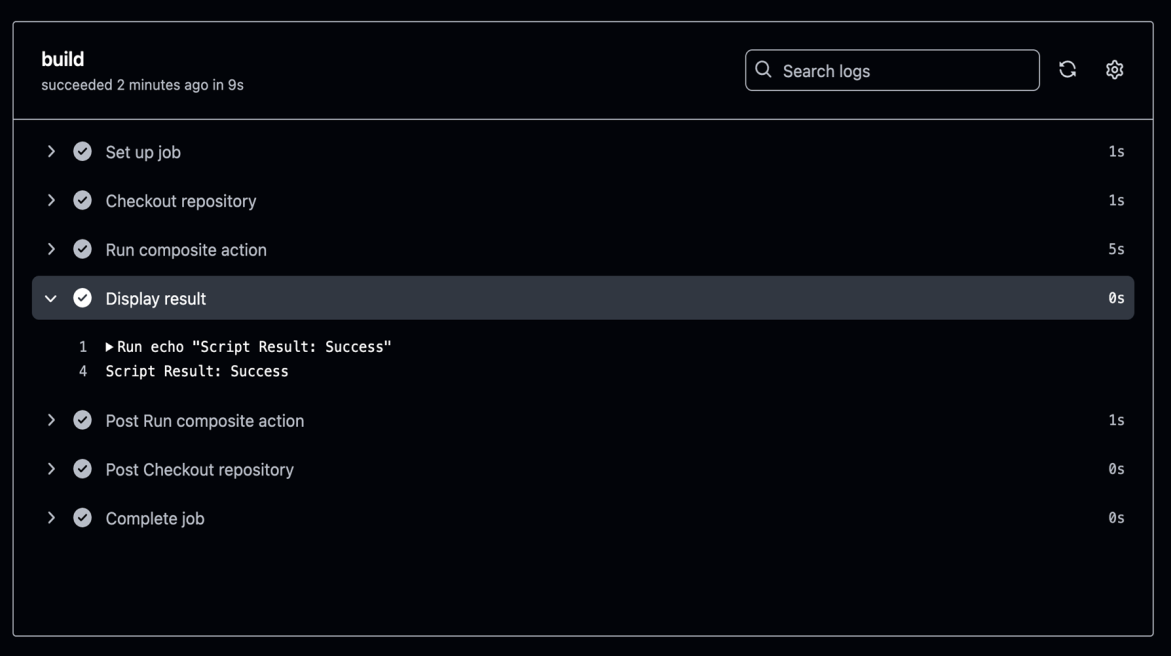Viewport: 1171px width, 656px height.
Task: Click the 'Run echo' command log text
Action: [254, 347]
